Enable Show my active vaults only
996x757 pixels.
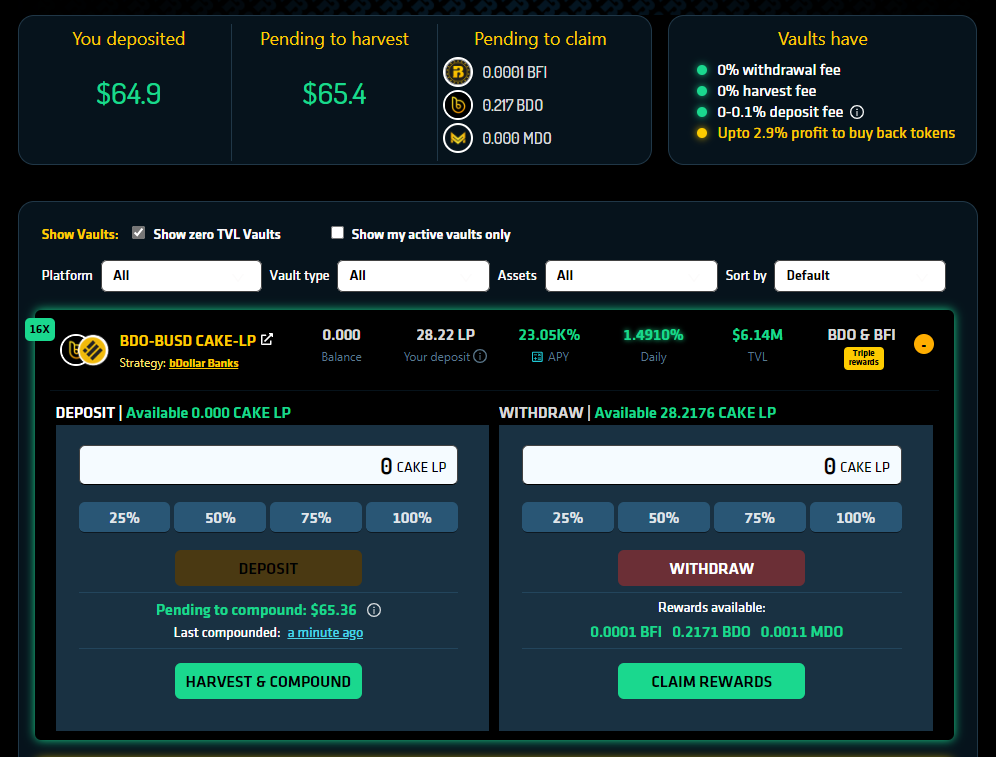coord(337,233)
